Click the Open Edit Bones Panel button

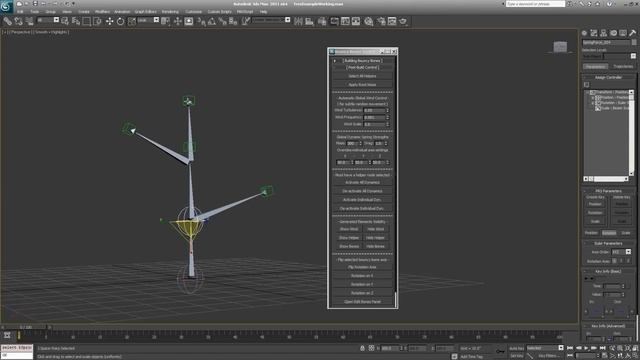coord(362,302)
